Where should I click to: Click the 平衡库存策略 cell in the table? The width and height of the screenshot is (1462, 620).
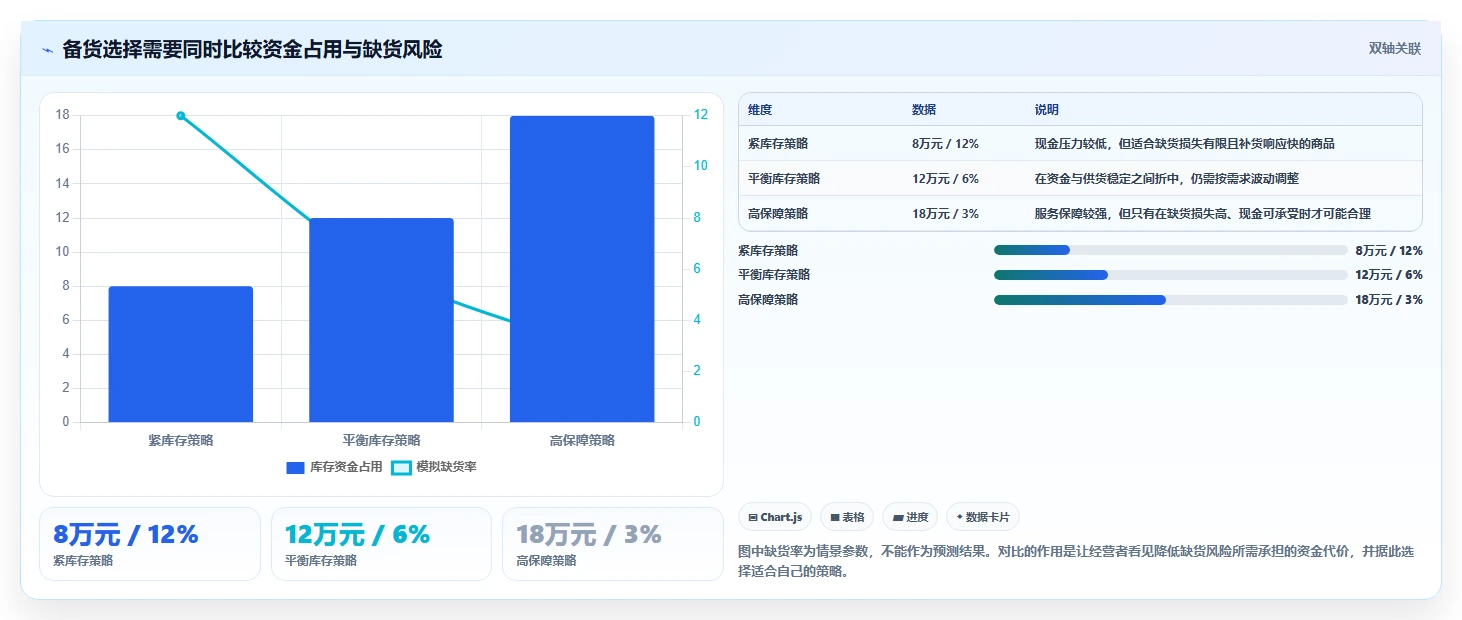pos(784,179)
